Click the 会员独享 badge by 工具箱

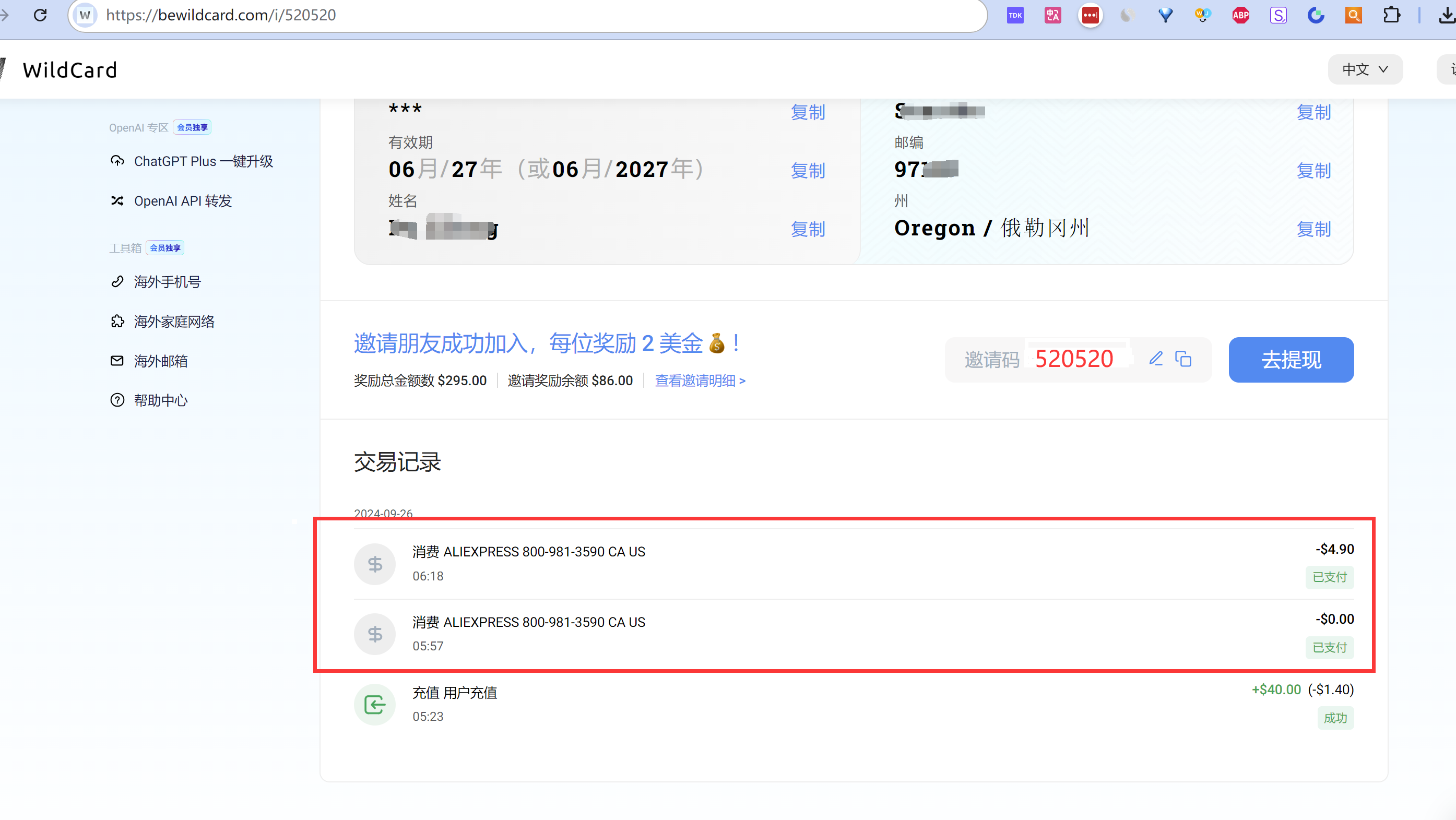165,247
